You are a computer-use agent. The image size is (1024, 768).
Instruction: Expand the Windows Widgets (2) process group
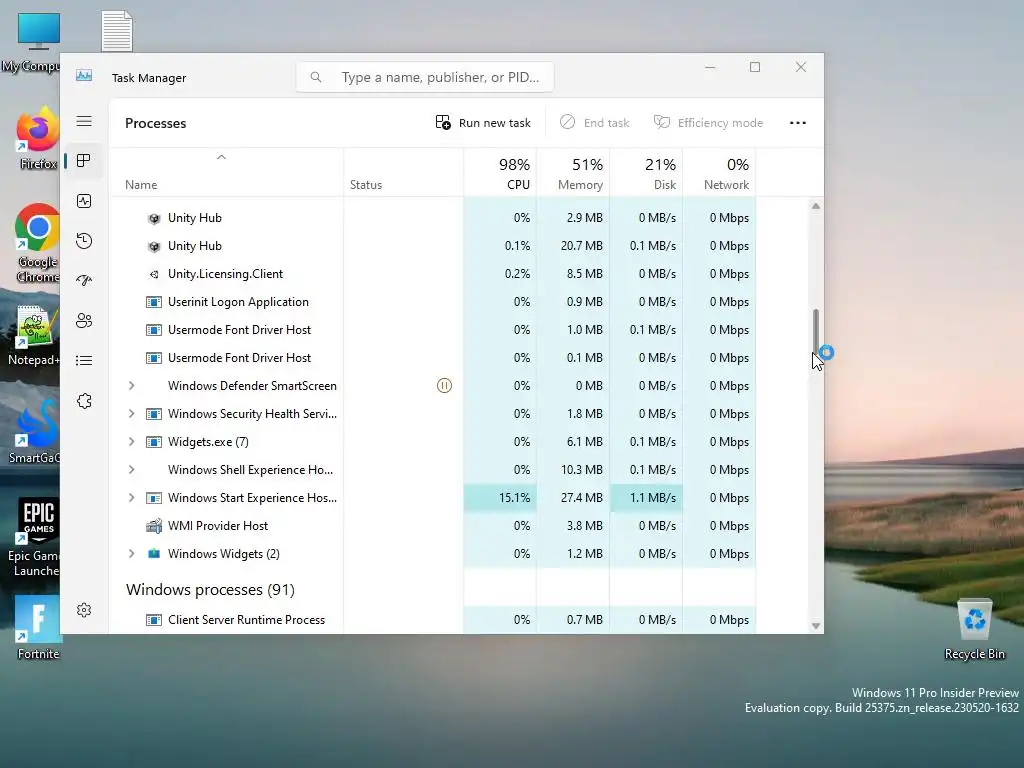131,554
